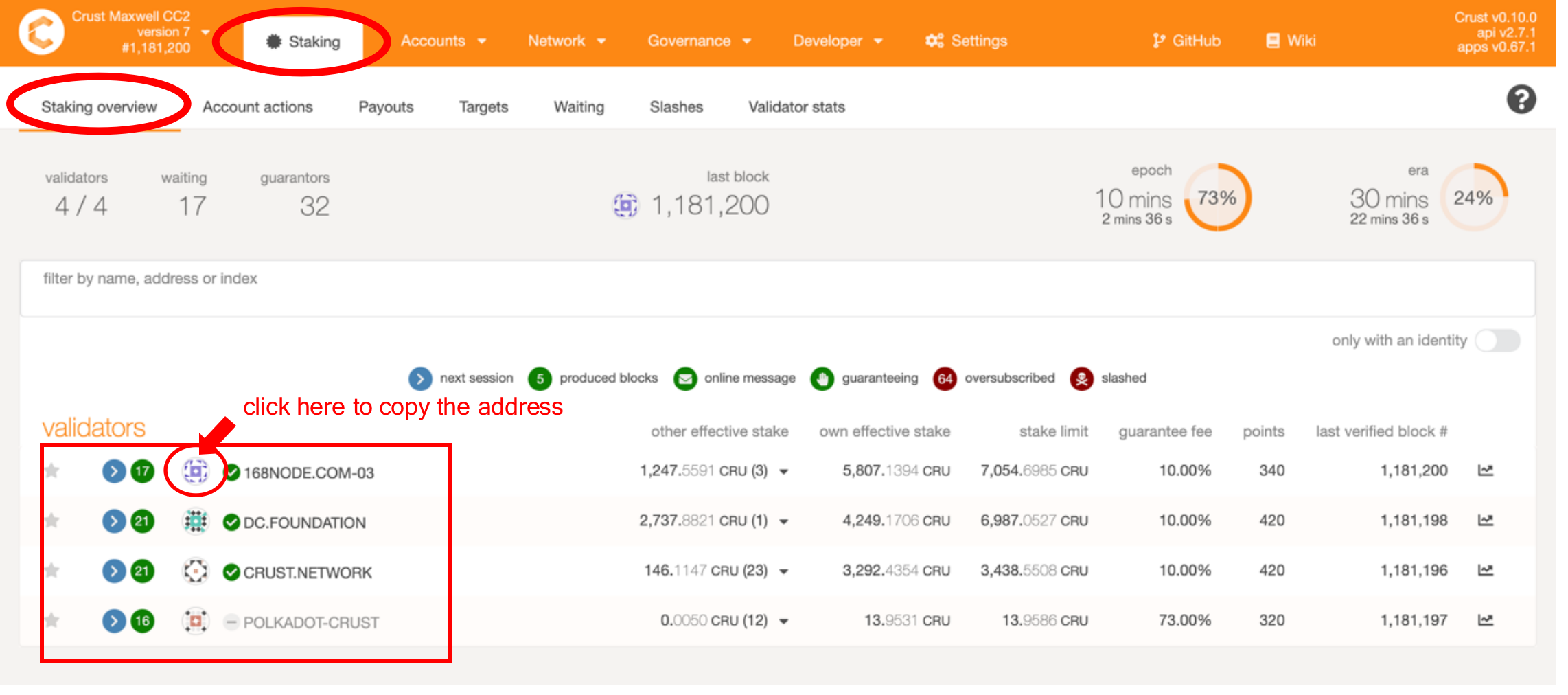Switch to the Targets tab

point(483,107)
